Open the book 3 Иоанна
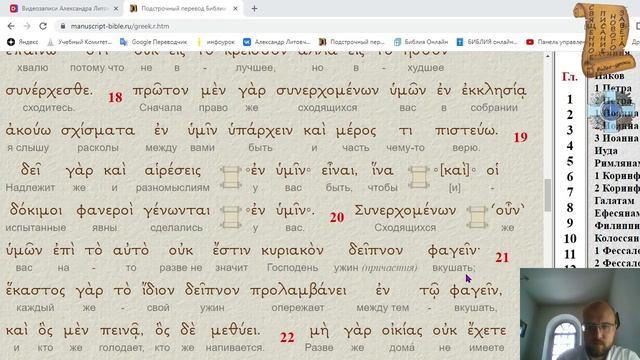Screen dimensions: 640x360 tap(617, 138)
